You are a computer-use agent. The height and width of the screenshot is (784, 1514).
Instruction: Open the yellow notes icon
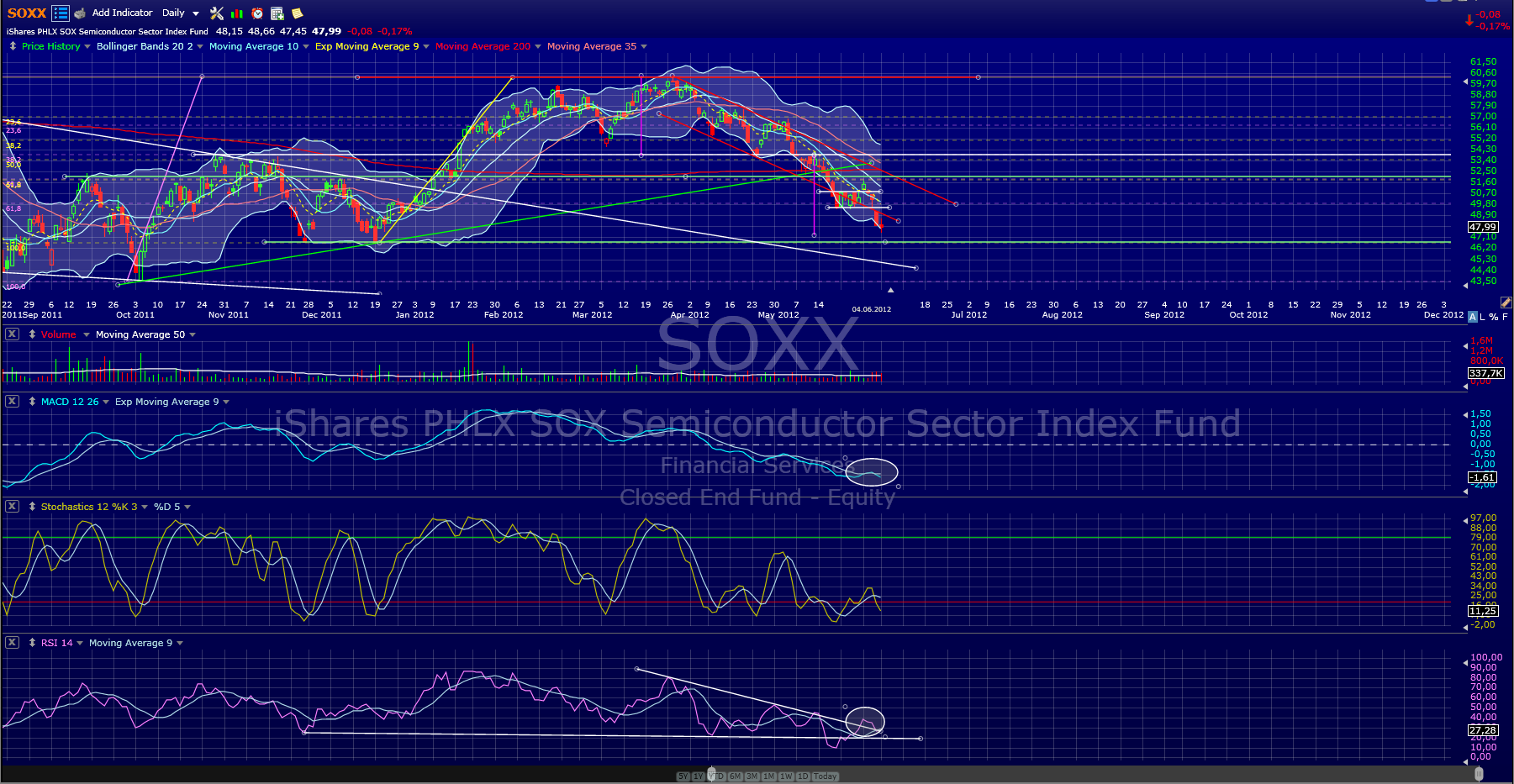click(x=298, y=13)
